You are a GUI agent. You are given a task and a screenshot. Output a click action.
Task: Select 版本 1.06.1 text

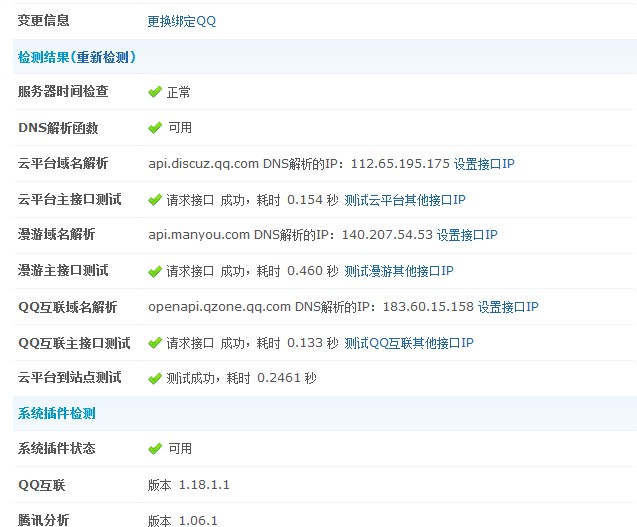point(183,520)
